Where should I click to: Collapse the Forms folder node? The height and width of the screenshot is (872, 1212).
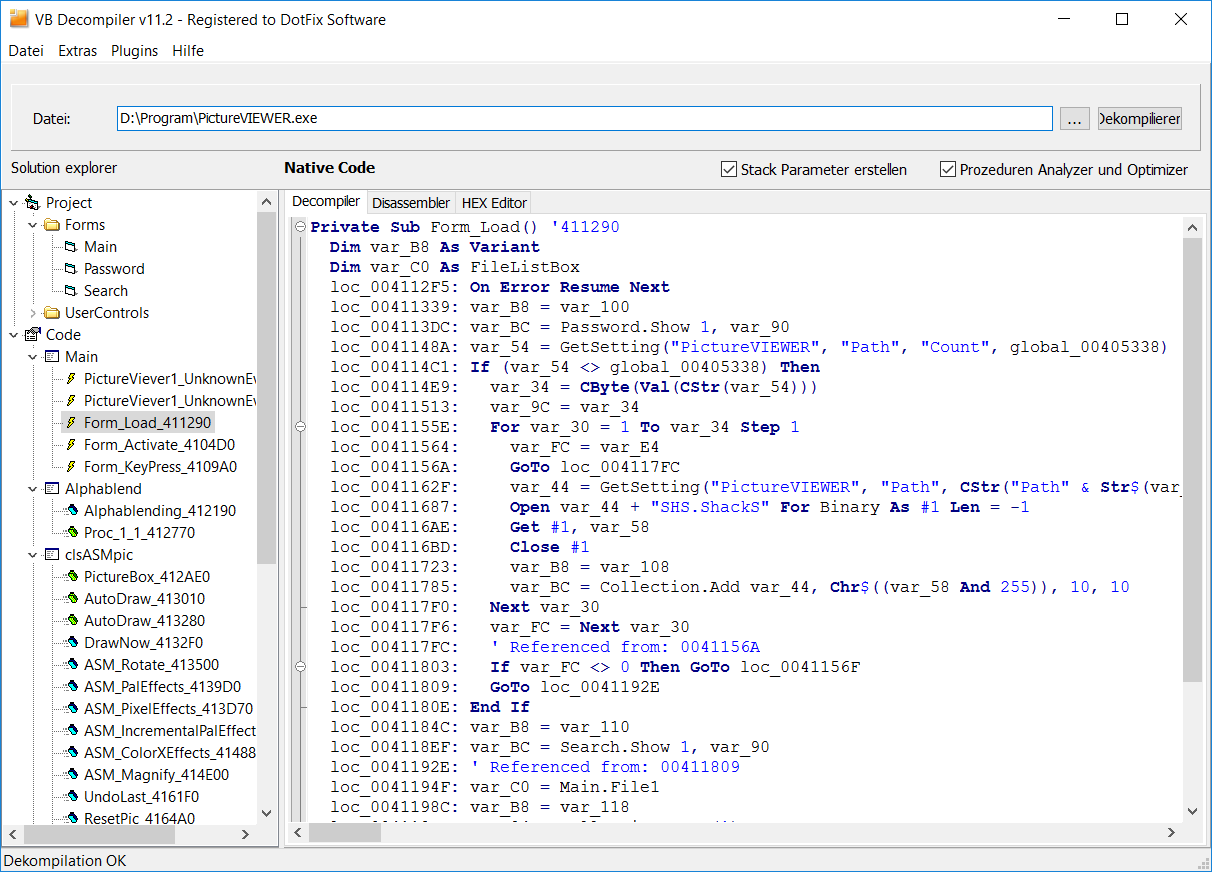[32, 225]
